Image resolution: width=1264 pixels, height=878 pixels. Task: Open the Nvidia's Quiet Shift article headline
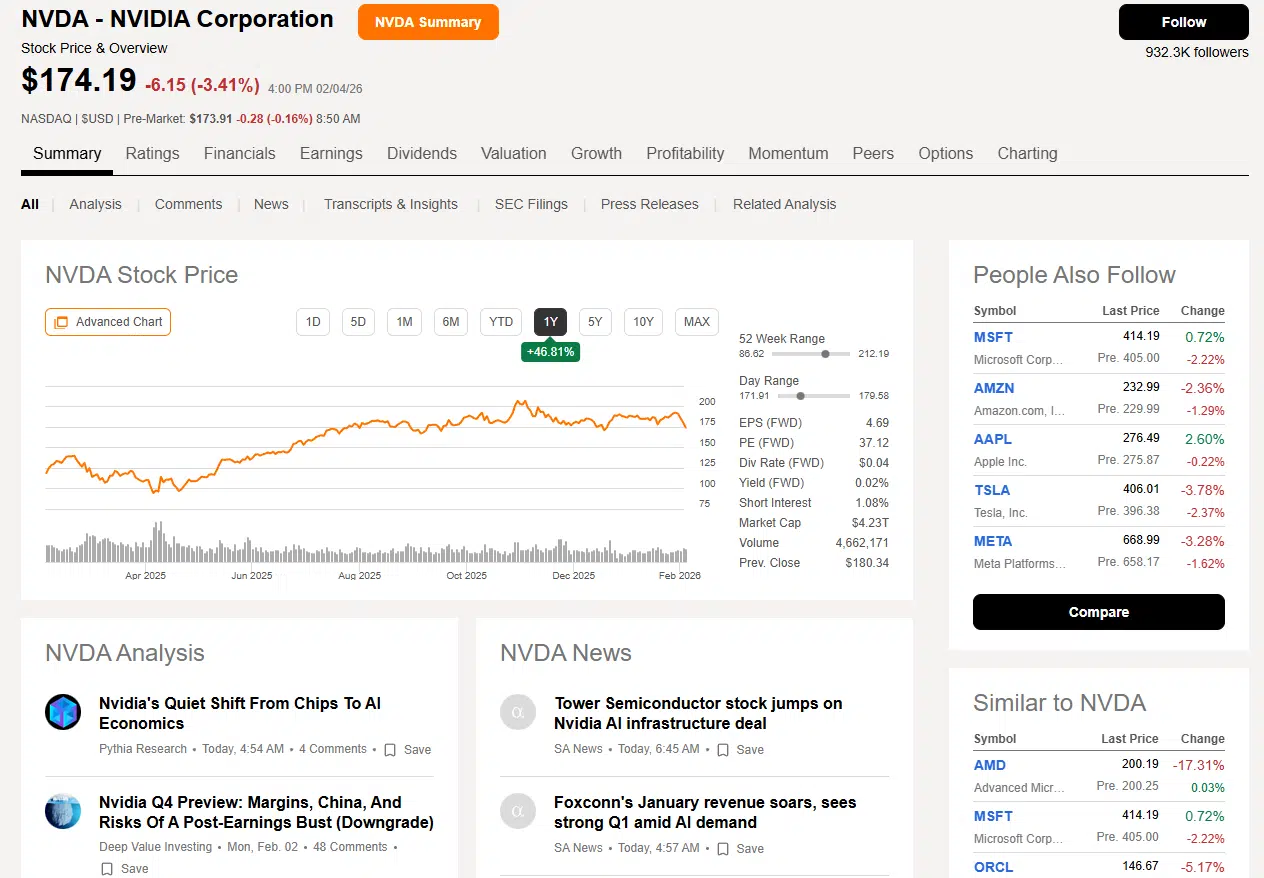[240, 713]
